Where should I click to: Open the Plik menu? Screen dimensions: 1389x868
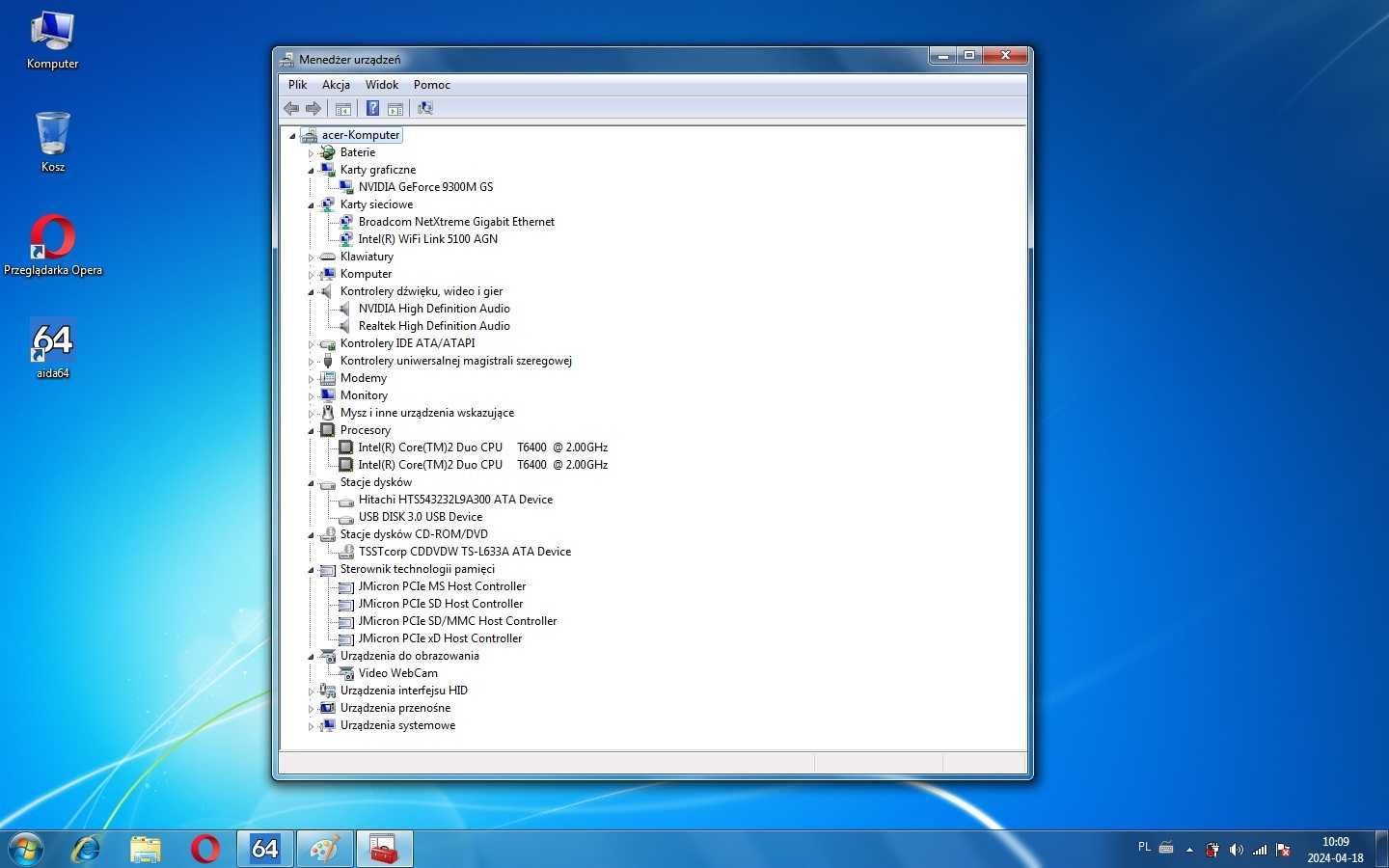point(297,85)
